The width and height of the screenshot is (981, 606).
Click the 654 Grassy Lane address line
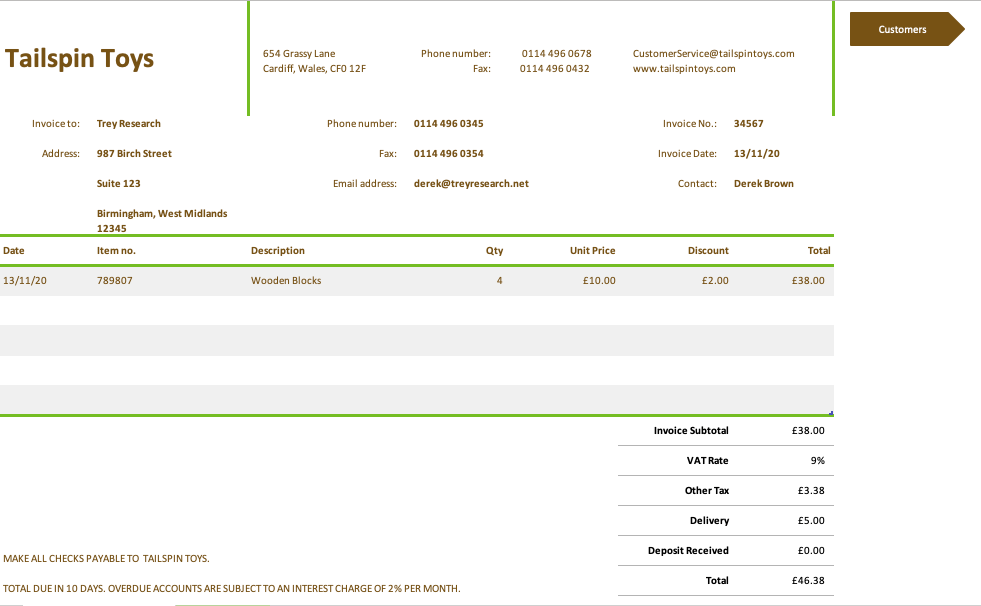point(299,54)
